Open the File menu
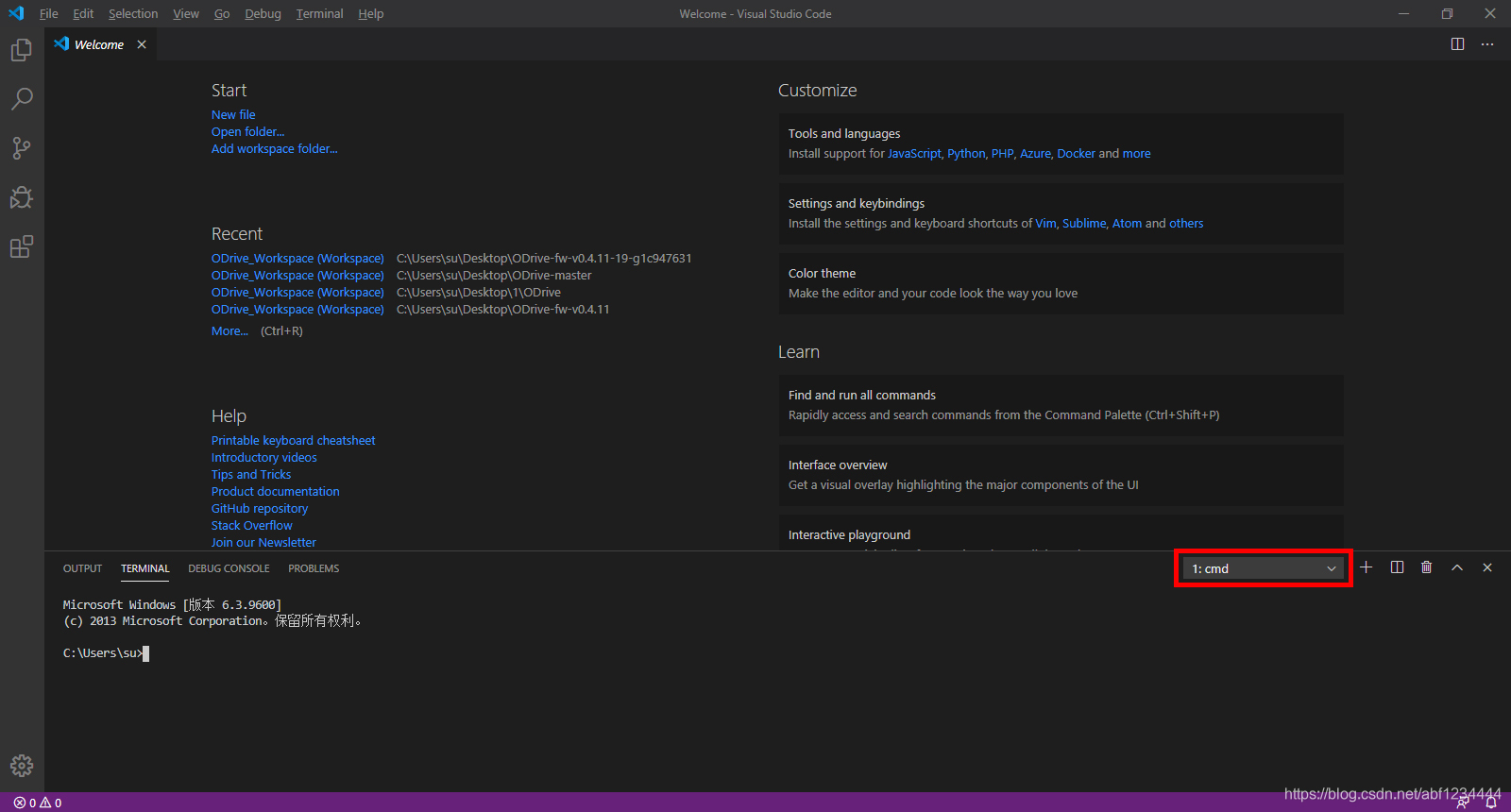Image resolution: width=1511 pixels, height=812 pixels. click(49, 13)
